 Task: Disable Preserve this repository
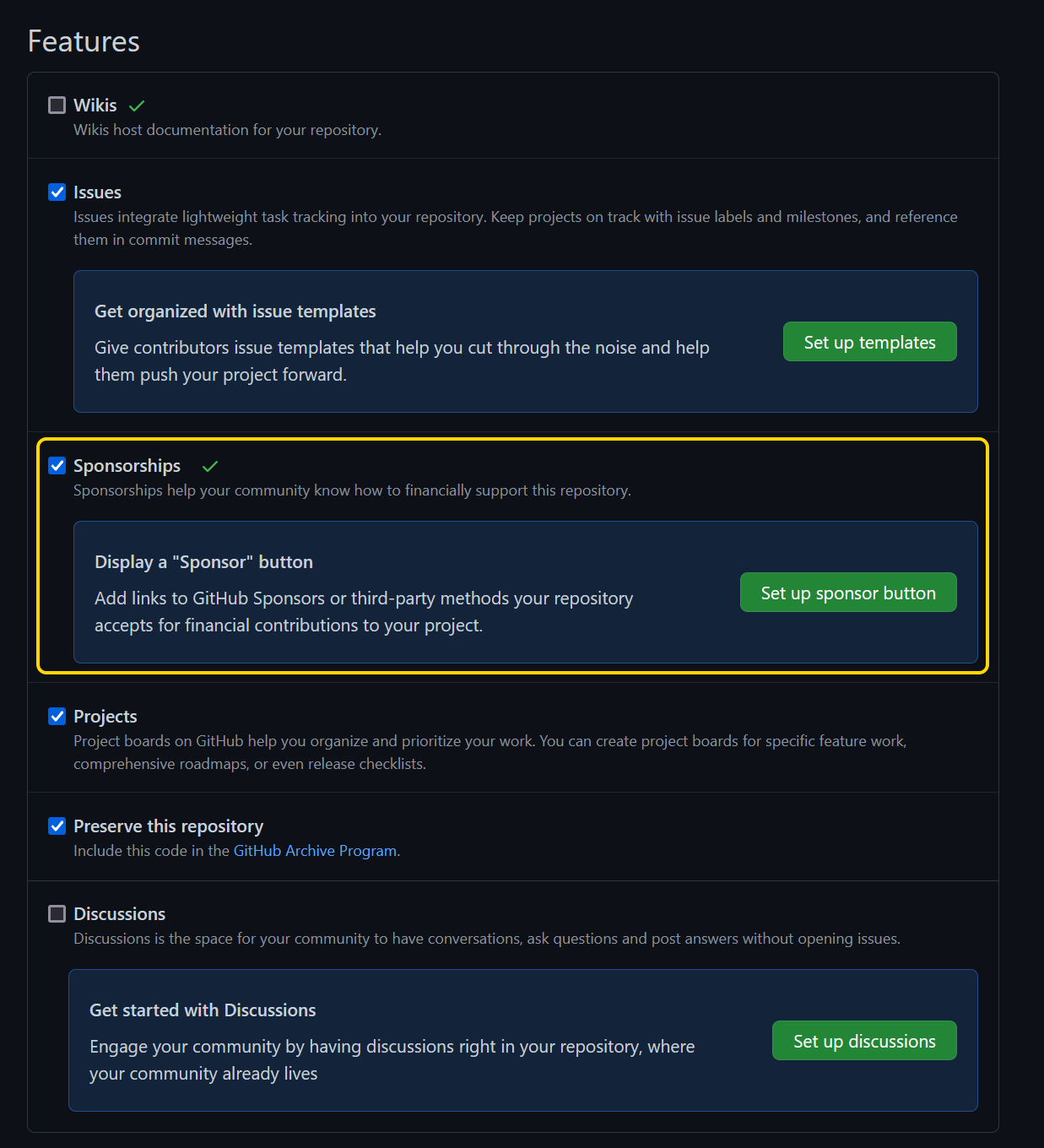point(57,826)
